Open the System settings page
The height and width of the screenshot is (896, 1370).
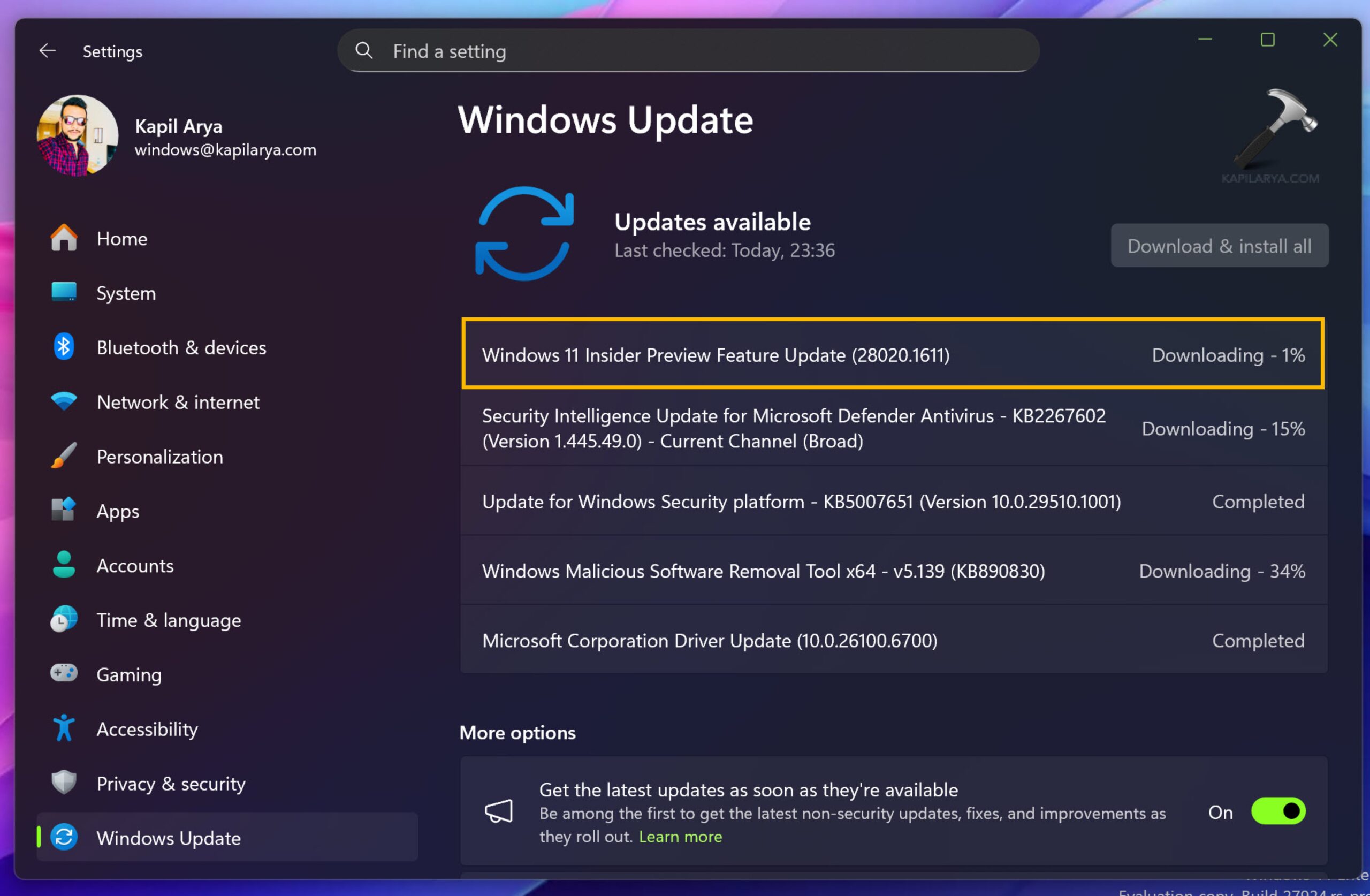click(125, 293)
